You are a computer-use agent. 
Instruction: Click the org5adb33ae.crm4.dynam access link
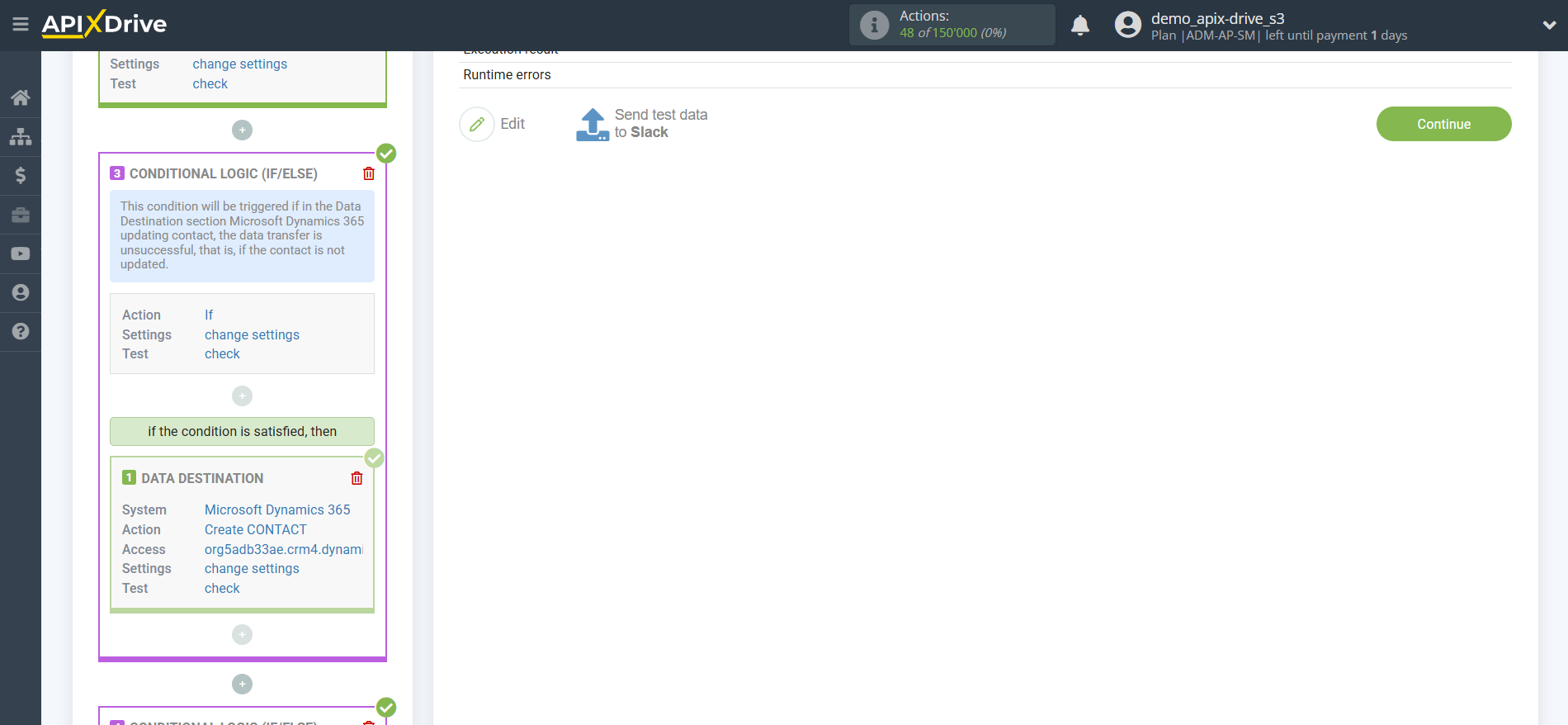[x=284, y=549]
